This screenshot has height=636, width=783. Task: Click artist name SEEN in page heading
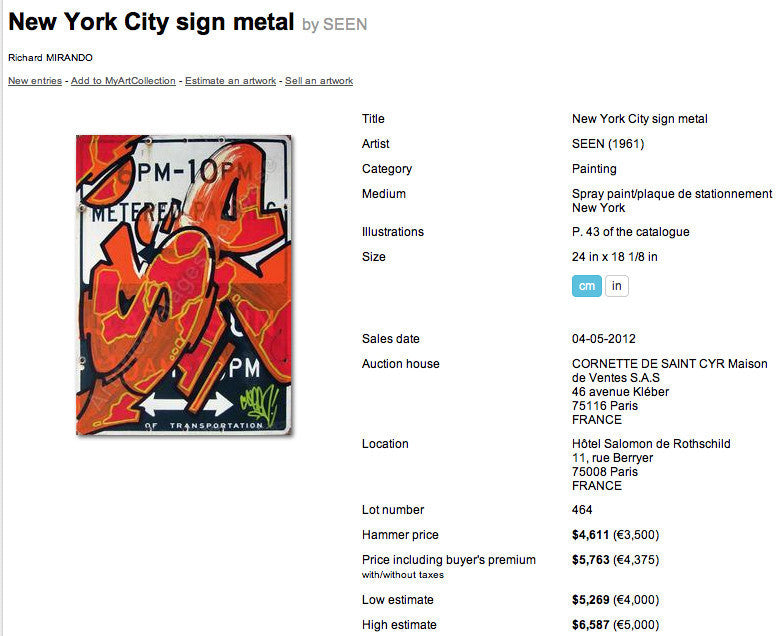coord(345,24)
